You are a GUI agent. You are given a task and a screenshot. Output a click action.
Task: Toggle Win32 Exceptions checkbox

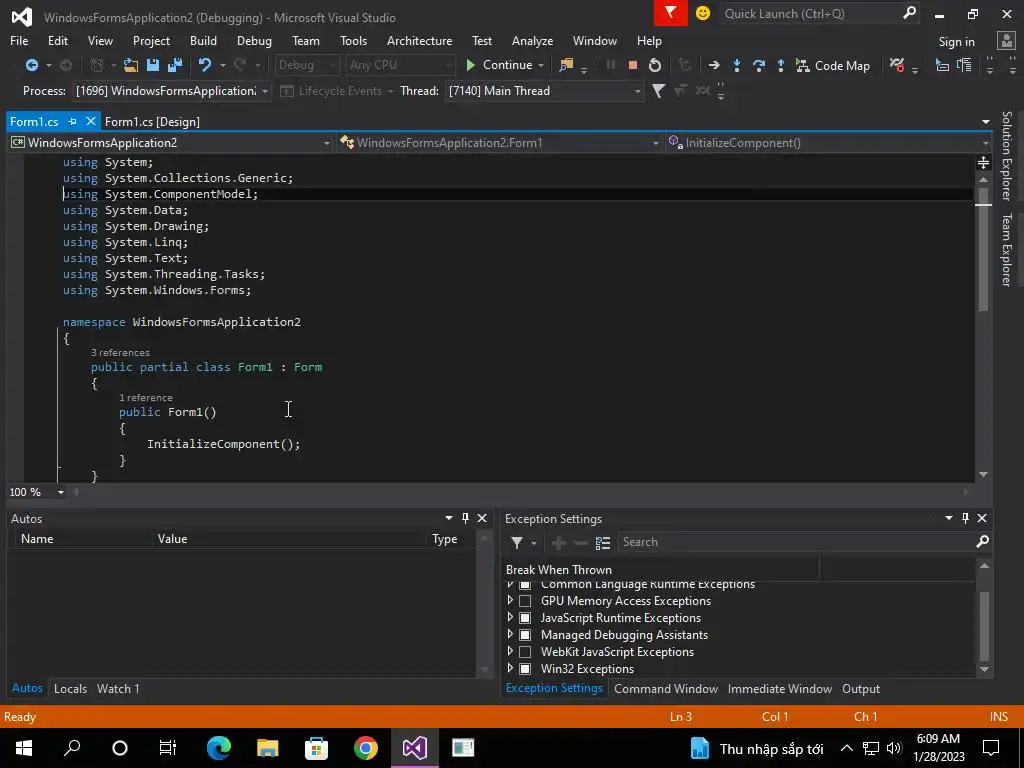click(524, 669)
